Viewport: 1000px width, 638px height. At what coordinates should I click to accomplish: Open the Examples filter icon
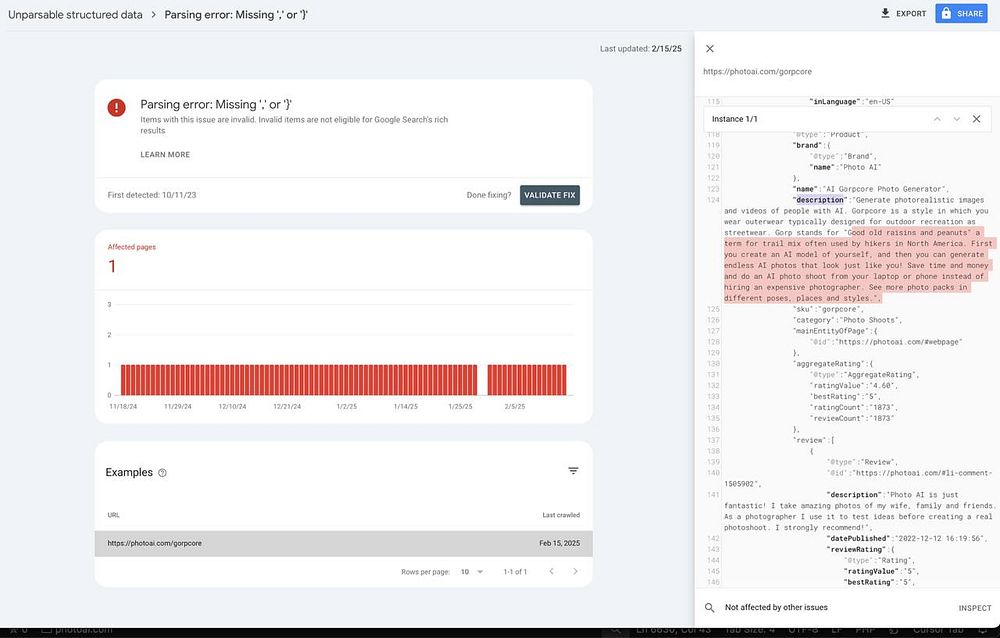(573, 471)
